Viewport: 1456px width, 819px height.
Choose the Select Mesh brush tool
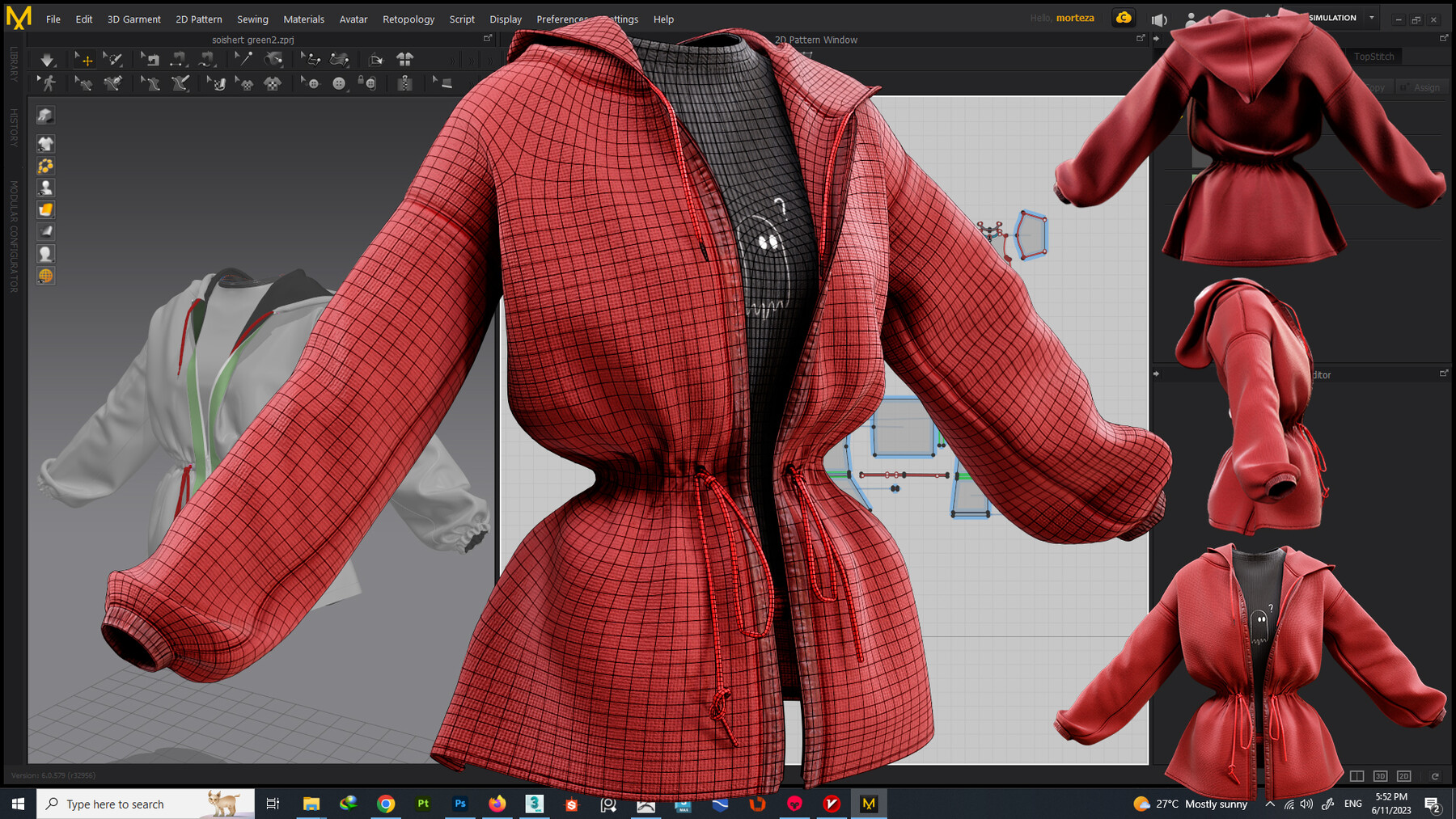tap(113, 60)
